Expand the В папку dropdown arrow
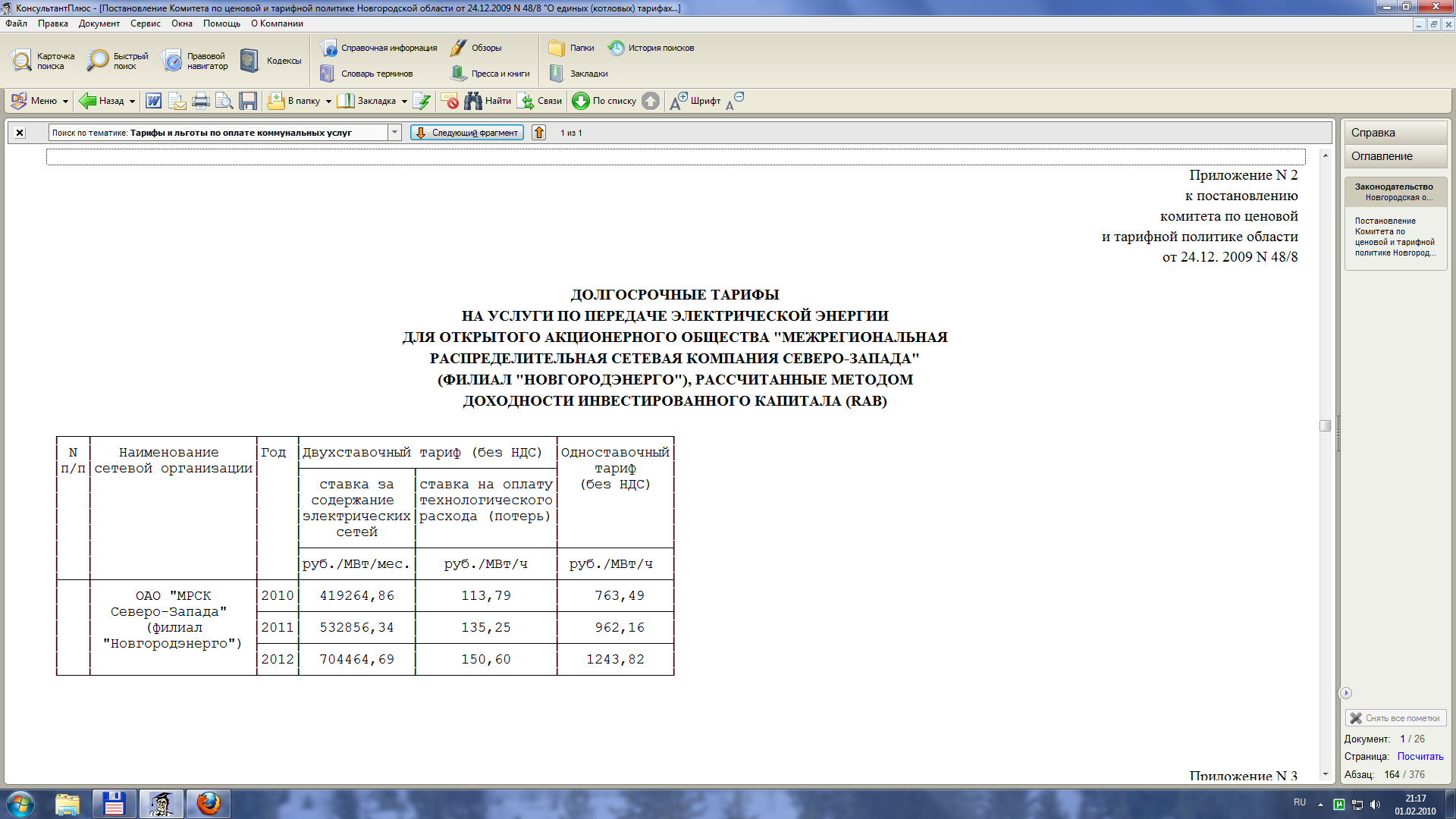 (328, 102)
